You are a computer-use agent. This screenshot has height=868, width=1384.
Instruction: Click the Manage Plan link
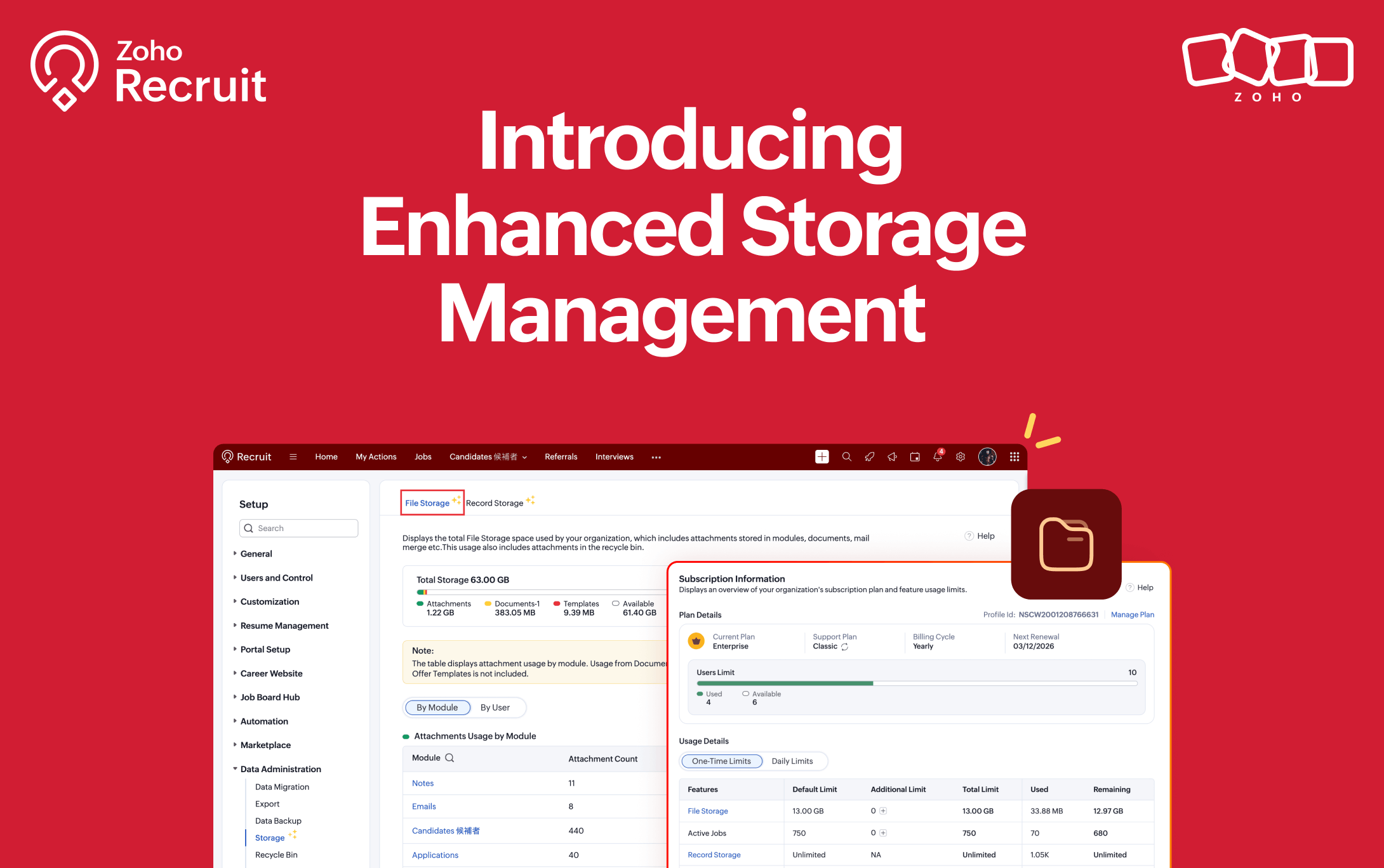click(x=1132, y=615)
